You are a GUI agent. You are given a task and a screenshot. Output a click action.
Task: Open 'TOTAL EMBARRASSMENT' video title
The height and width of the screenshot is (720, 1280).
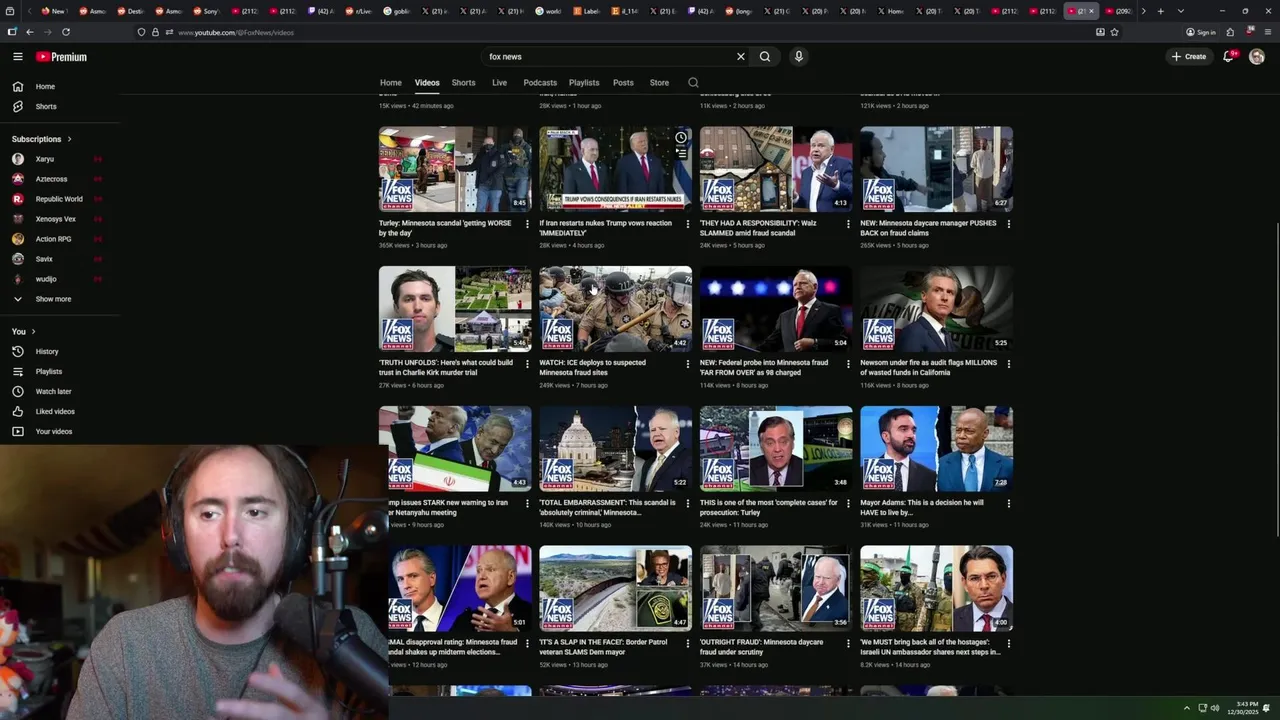(607, 508)
